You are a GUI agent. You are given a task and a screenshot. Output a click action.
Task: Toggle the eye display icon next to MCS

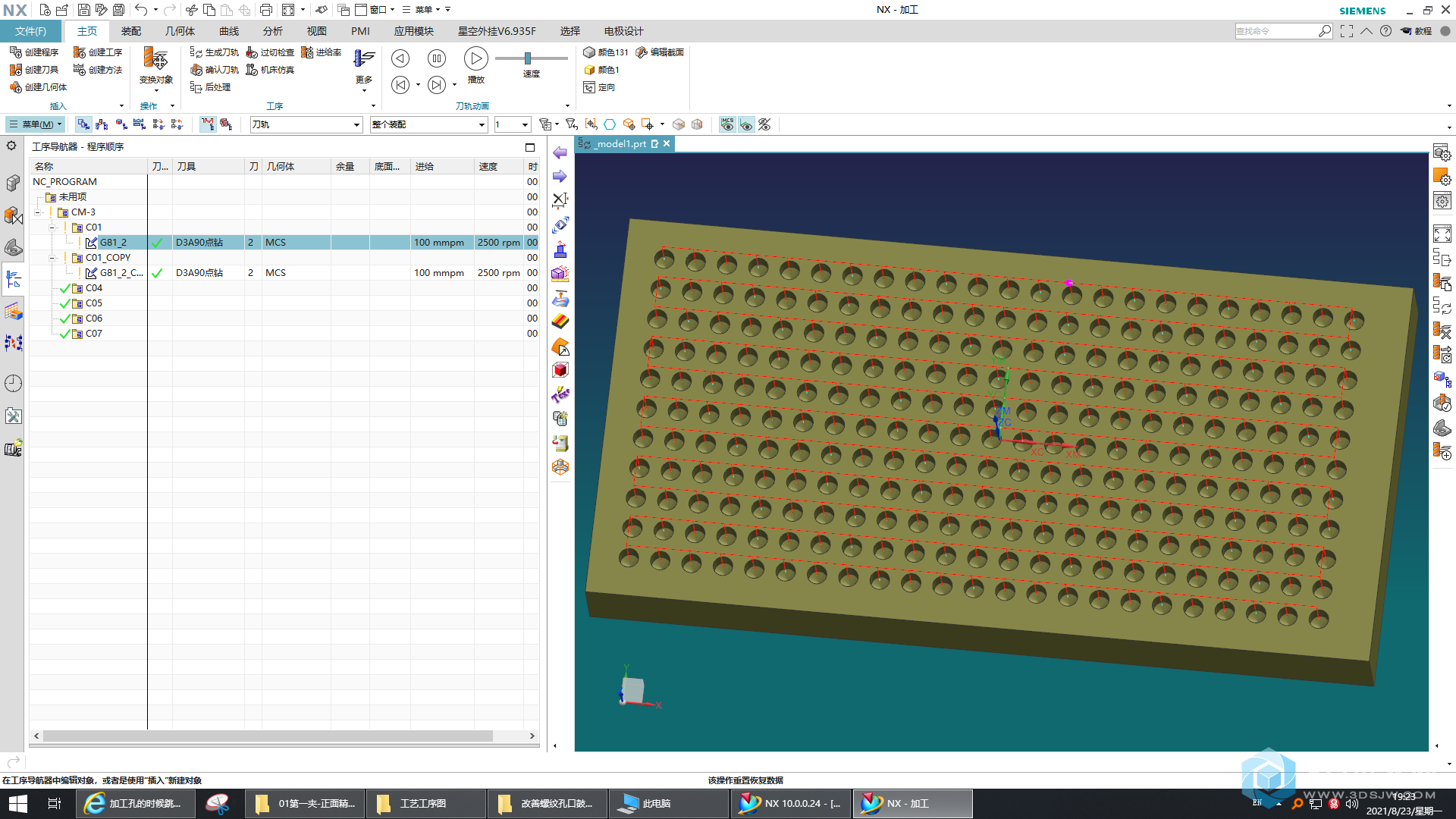746,124
